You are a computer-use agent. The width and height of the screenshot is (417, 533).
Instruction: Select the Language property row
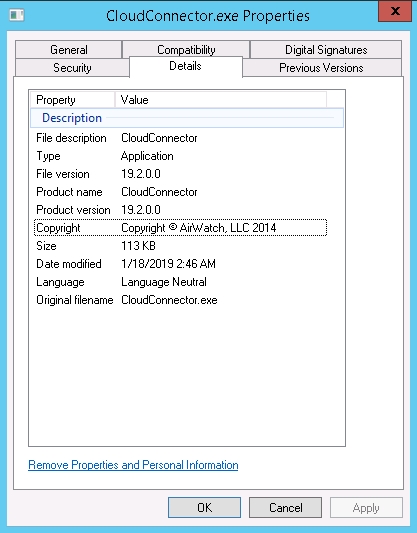[180, 282]
